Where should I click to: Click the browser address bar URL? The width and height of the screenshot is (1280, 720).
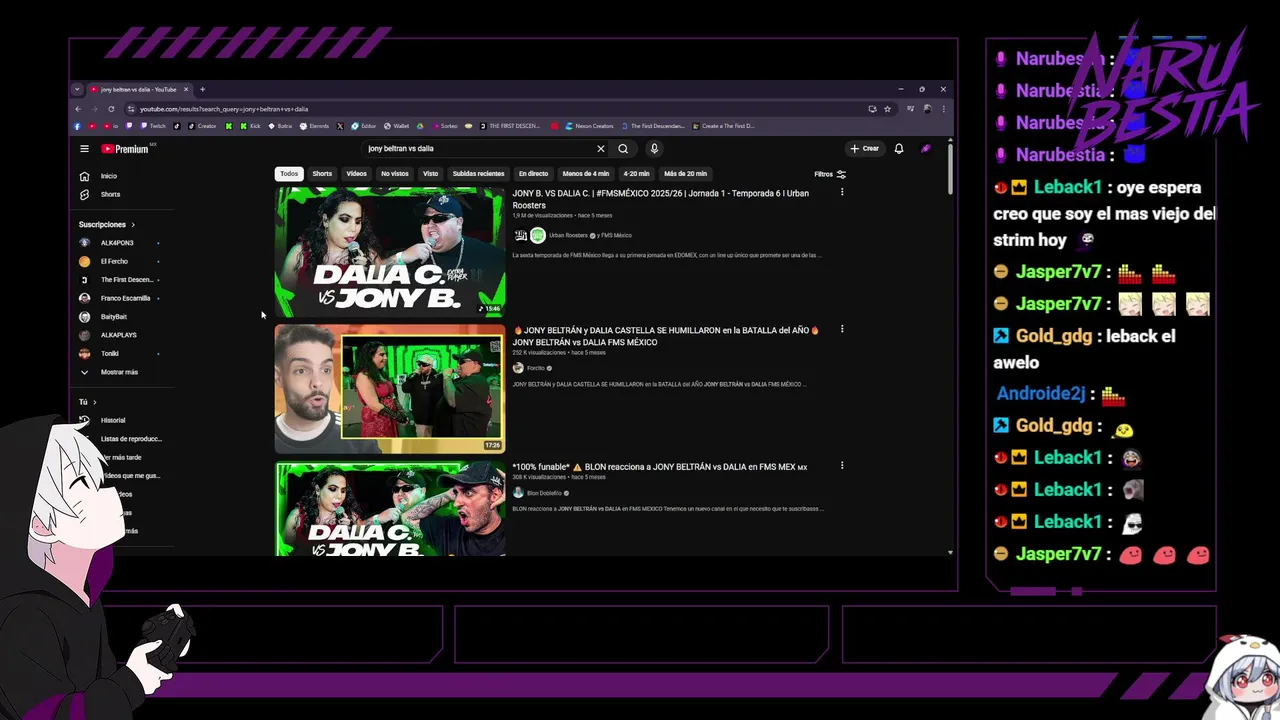224,109
